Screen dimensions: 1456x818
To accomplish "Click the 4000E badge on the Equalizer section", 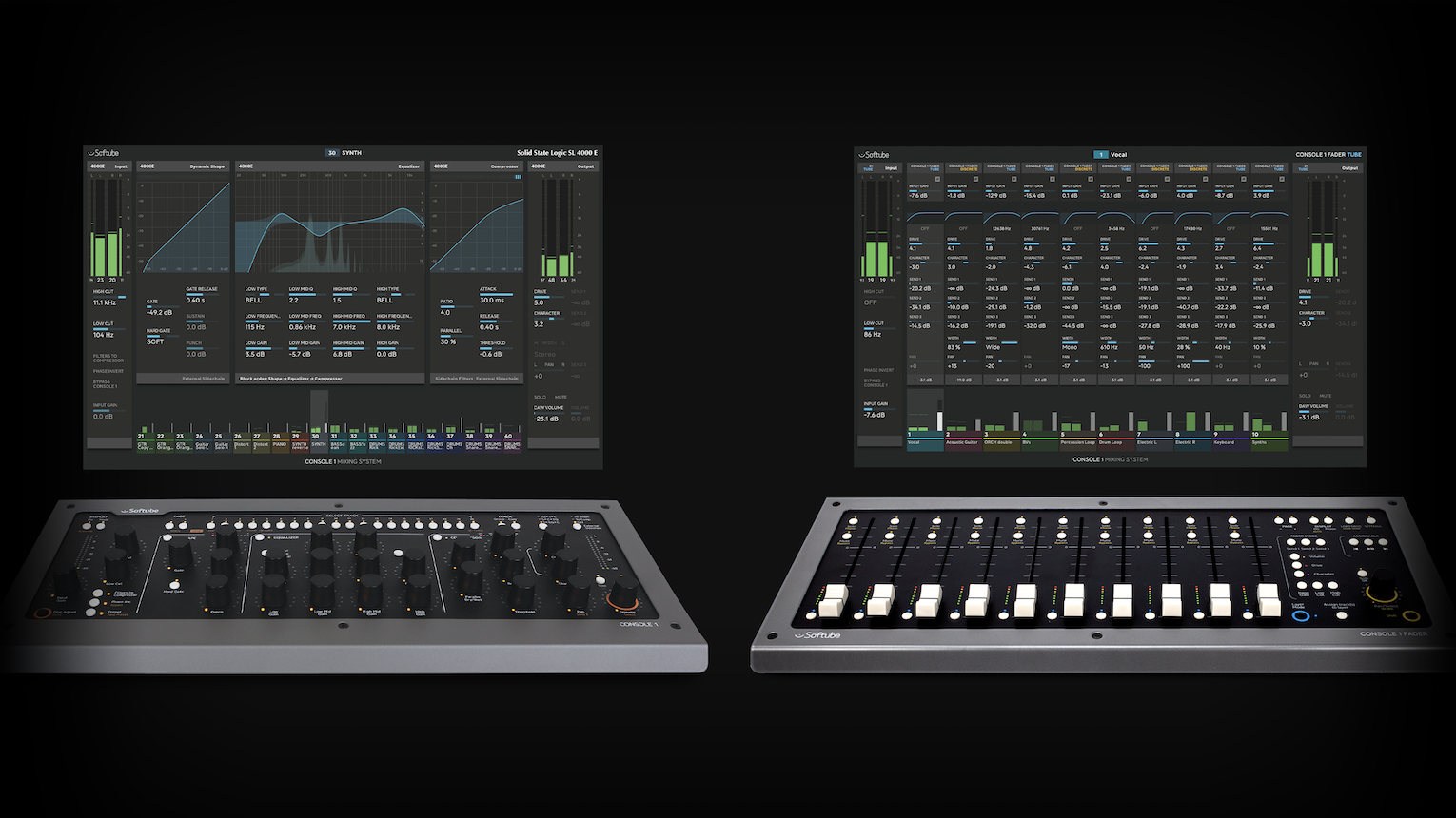I will 246,166.
